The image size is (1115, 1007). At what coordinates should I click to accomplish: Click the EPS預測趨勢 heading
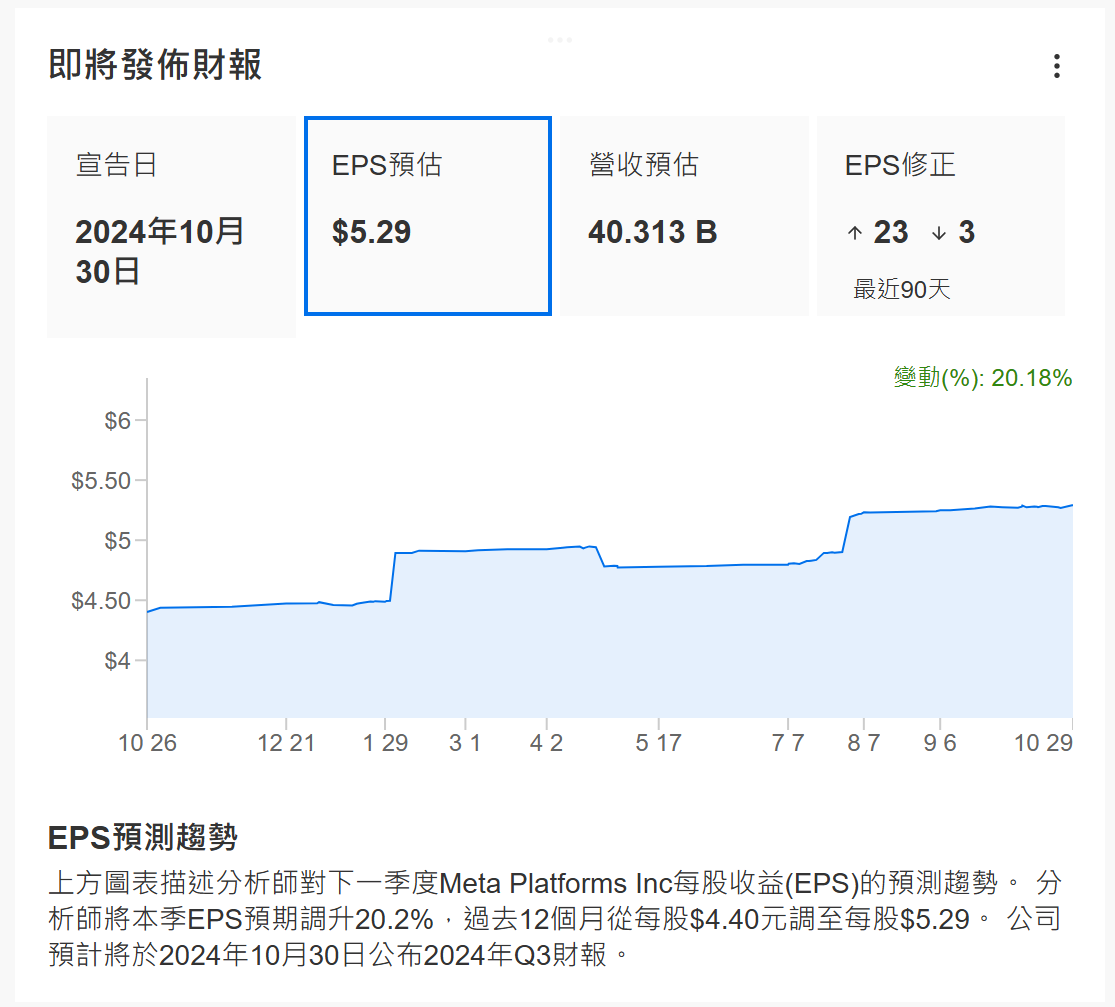pyautogui.click(x=142, y=836)
